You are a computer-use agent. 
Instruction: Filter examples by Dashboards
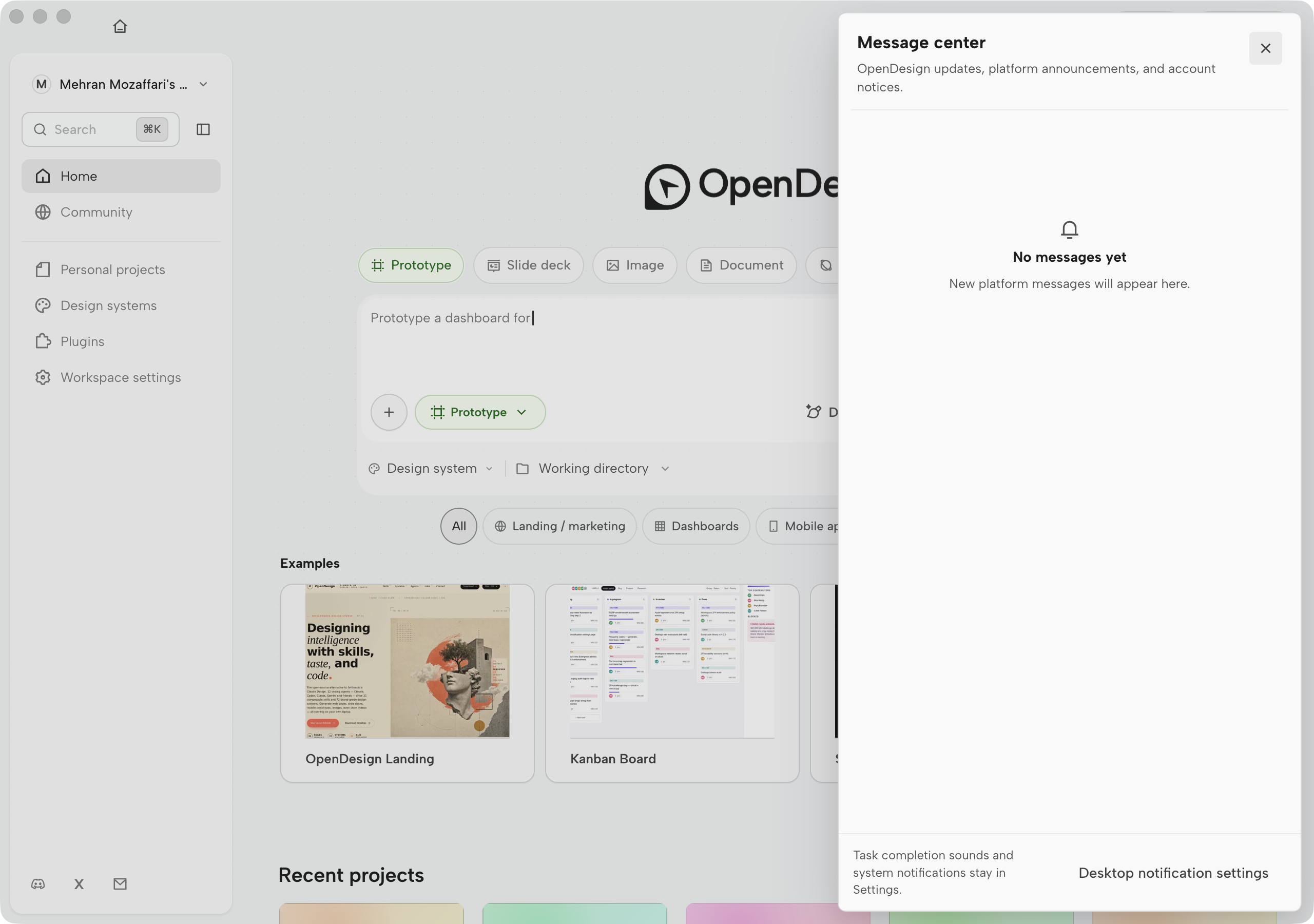[x=696, y=526]
